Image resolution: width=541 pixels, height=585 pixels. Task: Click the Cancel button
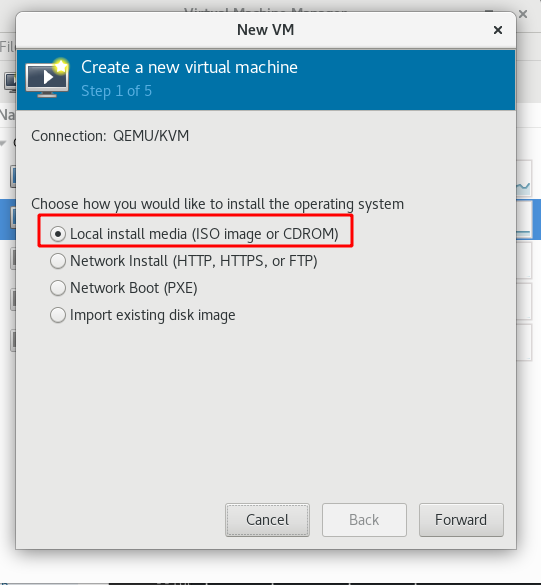[267, 520]
